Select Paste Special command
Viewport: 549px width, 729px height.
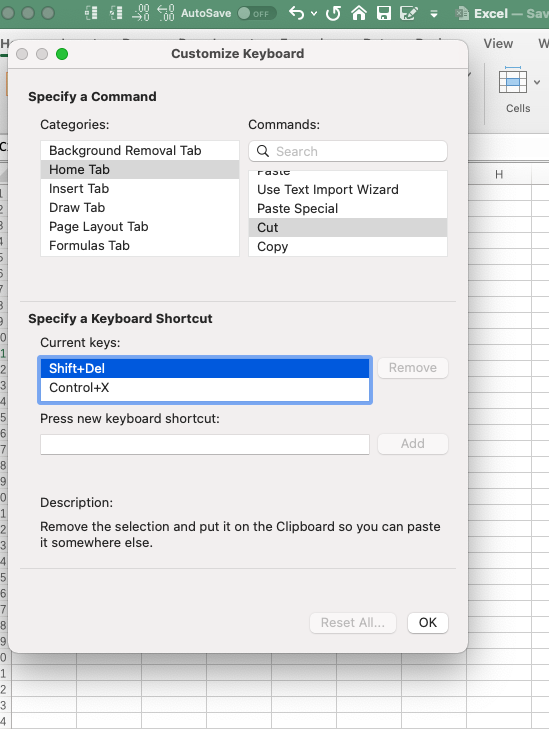click(x=348, y=209)
